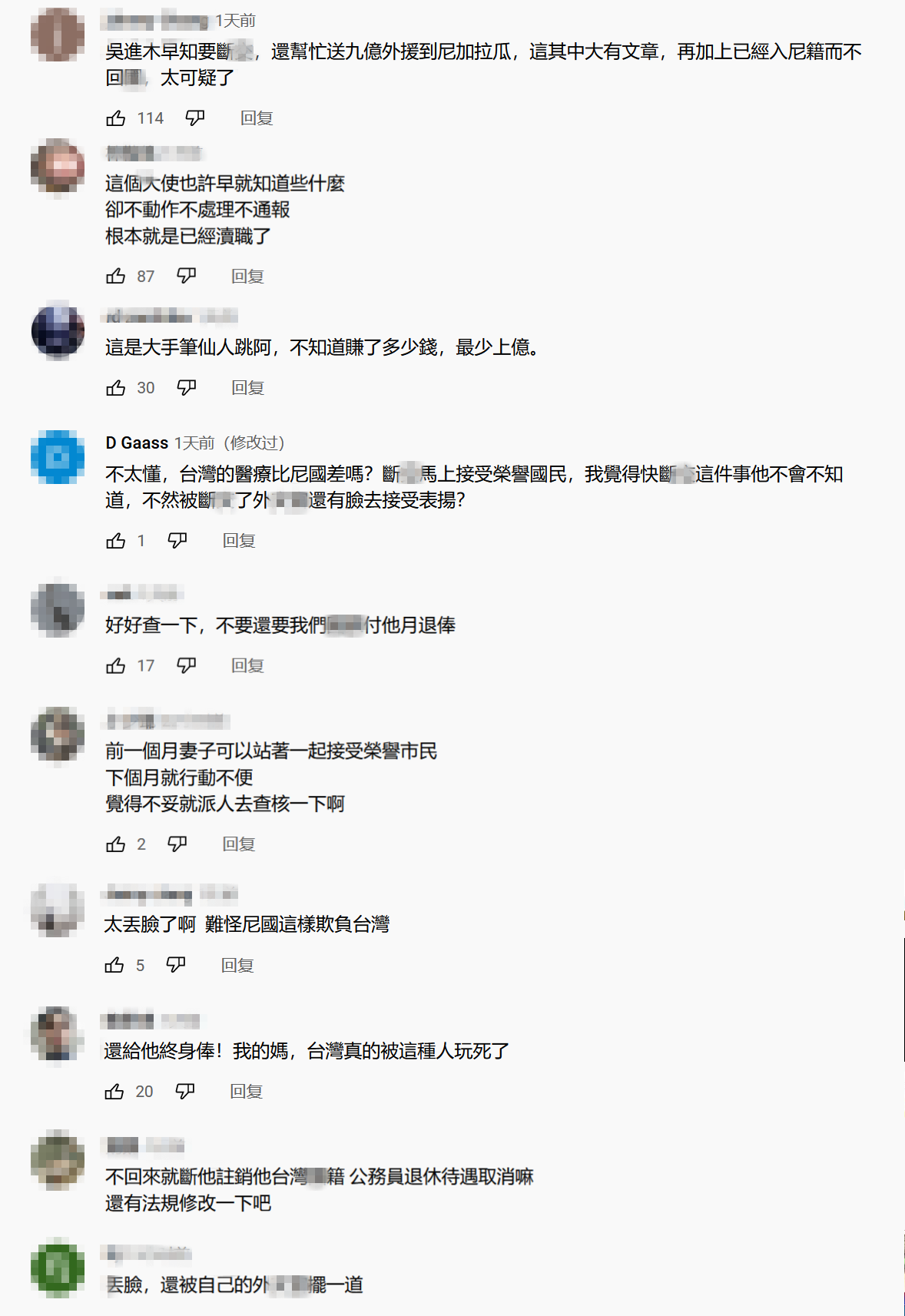
Task: Reply to the comment with 5 likes
Action: 237,966
